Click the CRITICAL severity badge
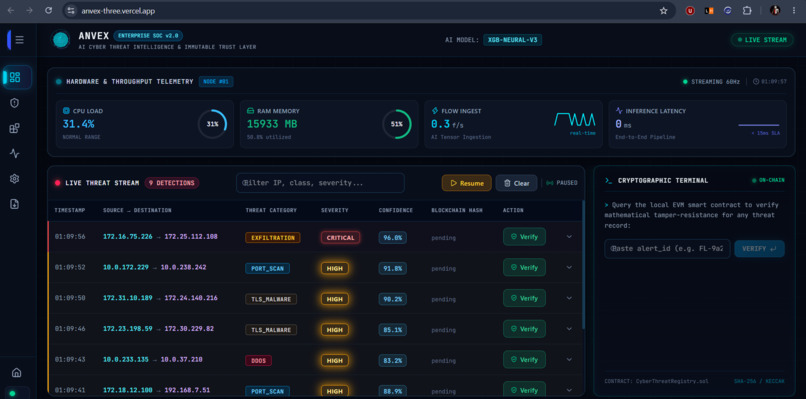806x399 pixels. (340, 238)
